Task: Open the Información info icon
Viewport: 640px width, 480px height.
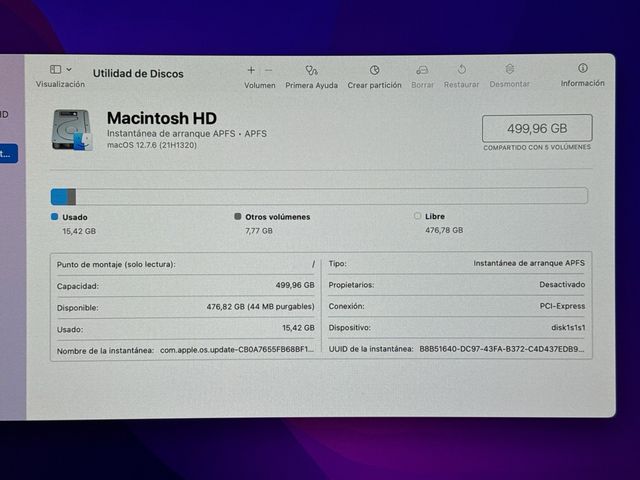Action: pos(582,68)
